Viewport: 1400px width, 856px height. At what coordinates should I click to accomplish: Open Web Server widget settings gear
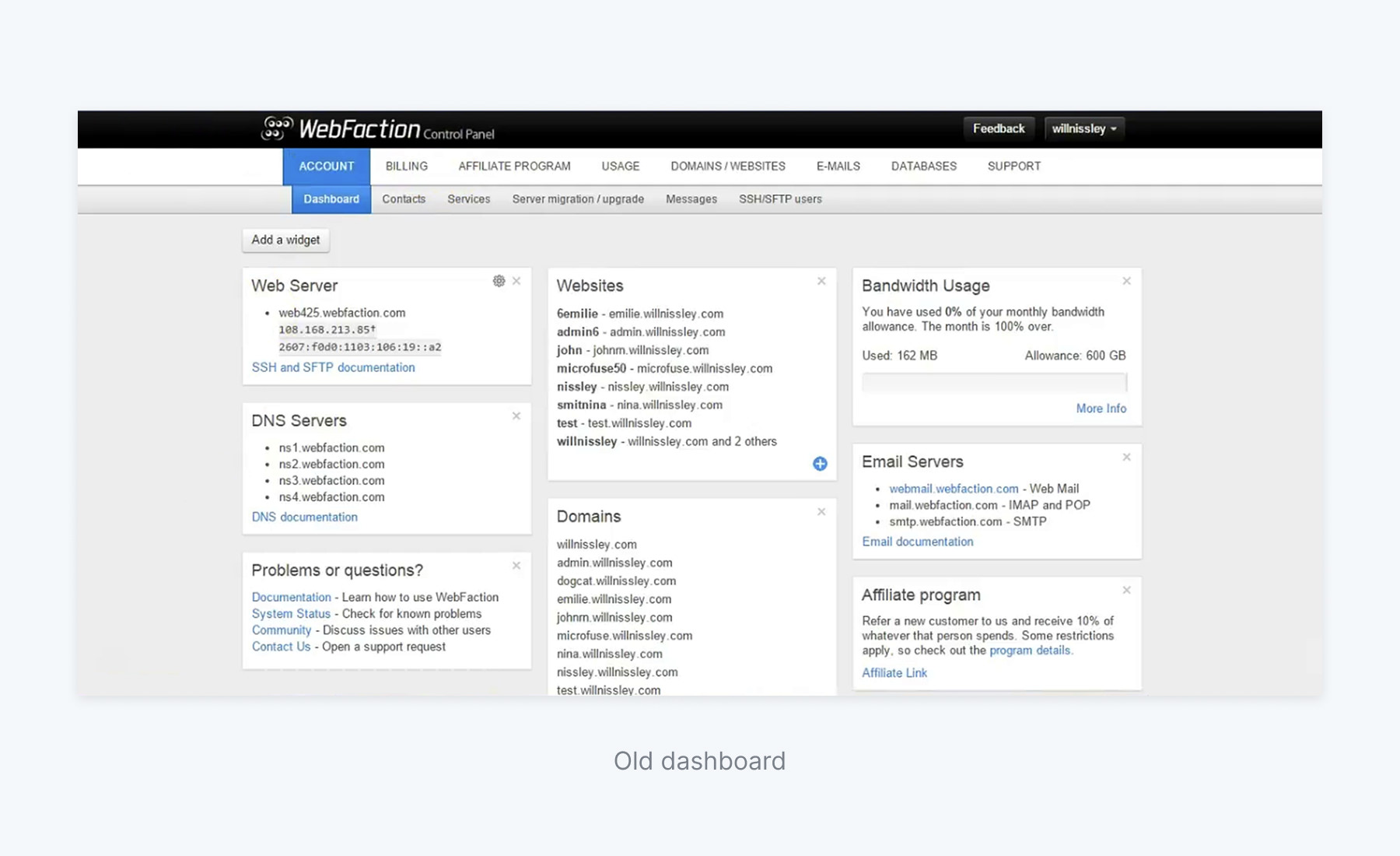click(x=499, y=281)
